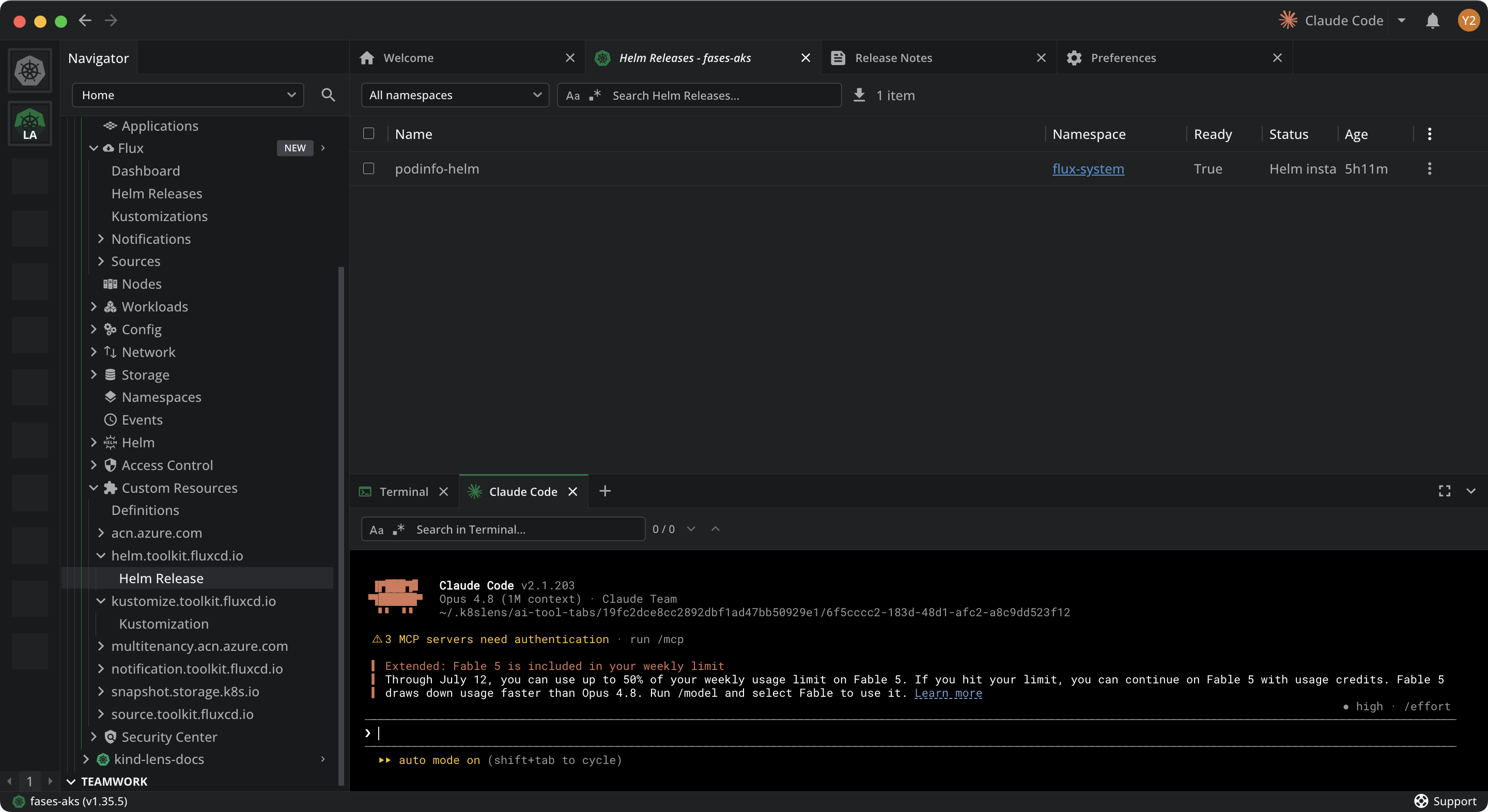Screen dimensions: 1488x812
Task: Expand the Workloads section
Action: [94, 307]
